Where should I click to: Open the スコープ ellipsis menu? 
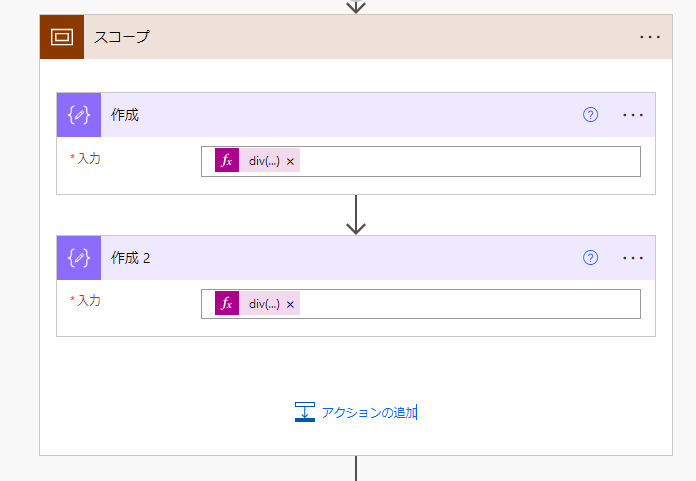point(650,37)
